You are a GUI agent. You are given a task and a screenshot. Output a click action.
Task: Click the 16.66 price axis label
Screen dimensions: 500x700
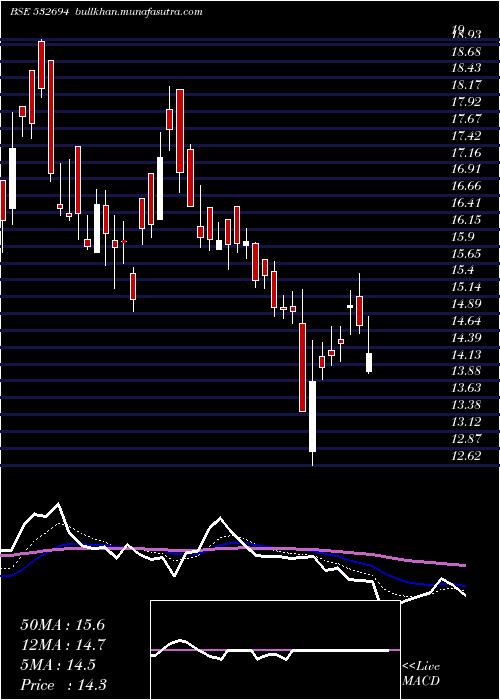click(466, 187)
